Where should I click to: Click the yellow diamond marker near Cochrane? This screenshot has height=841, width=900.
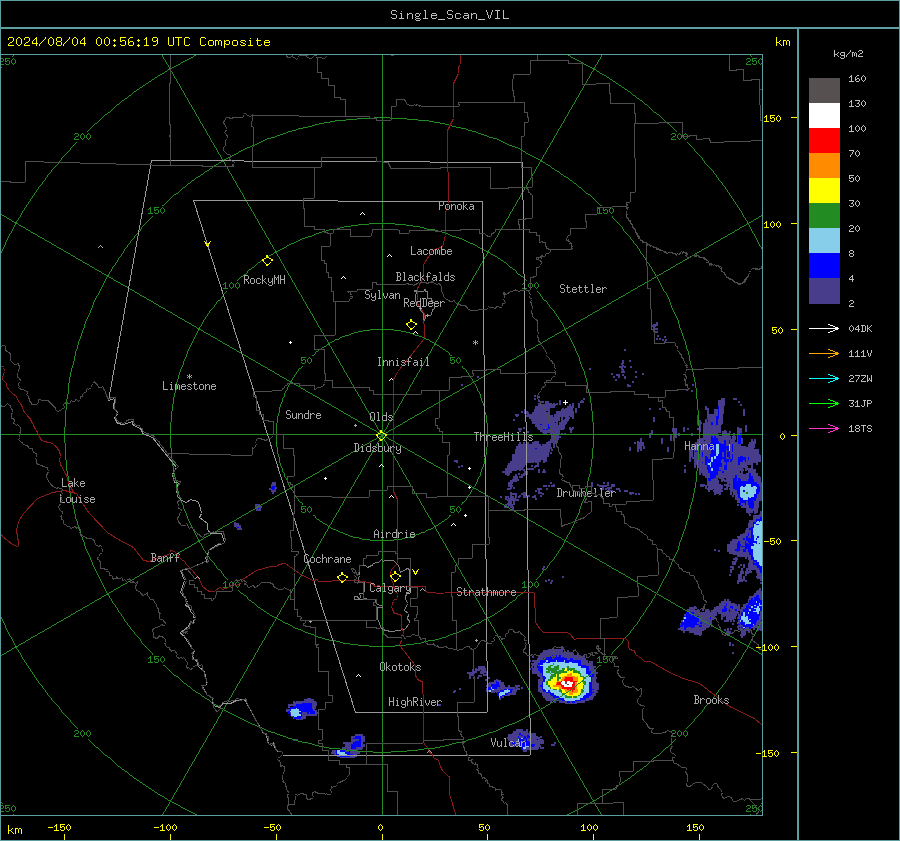(x=343, y=577)
